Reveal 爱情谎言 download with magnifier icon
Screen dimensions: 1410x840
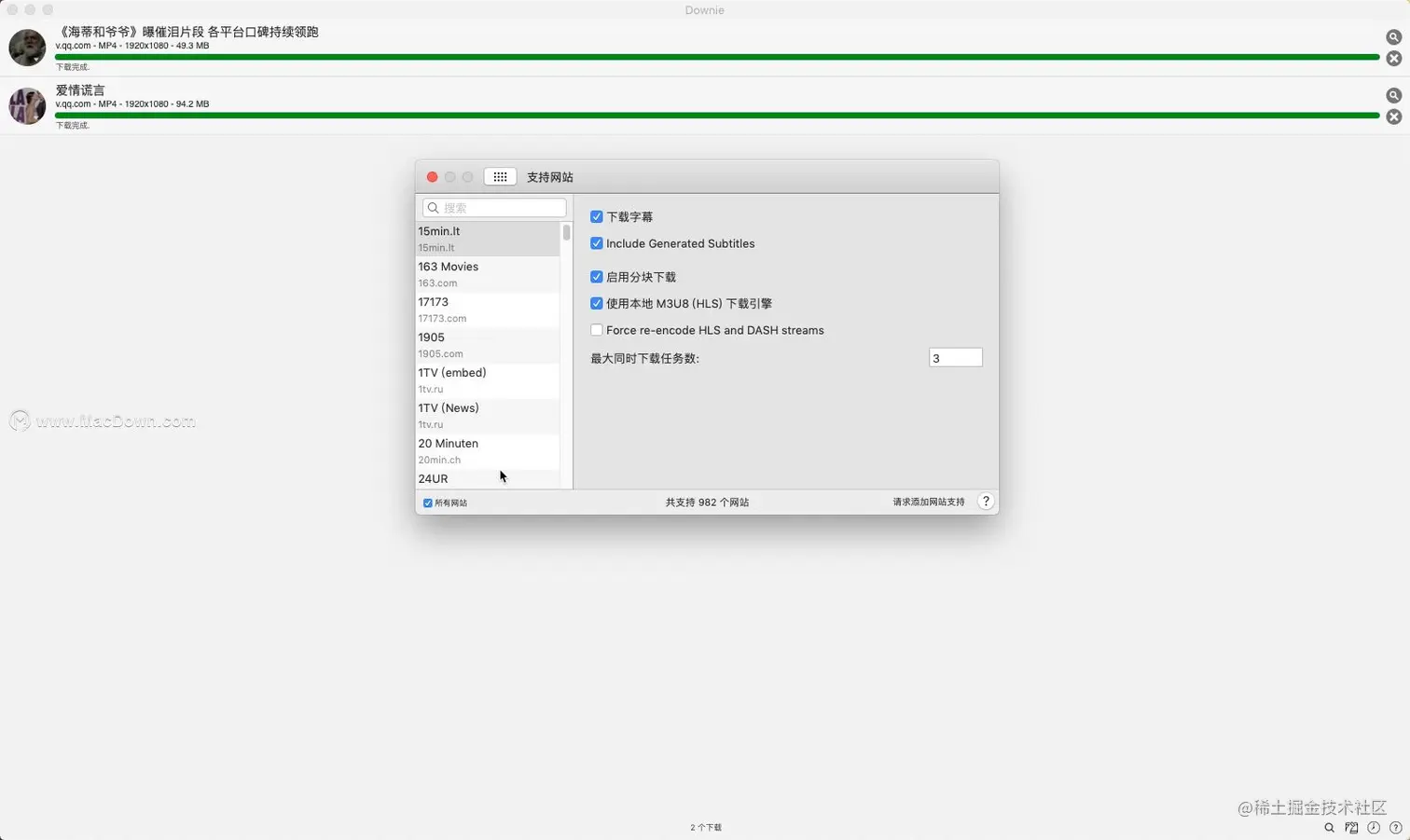coord(1393,95)
